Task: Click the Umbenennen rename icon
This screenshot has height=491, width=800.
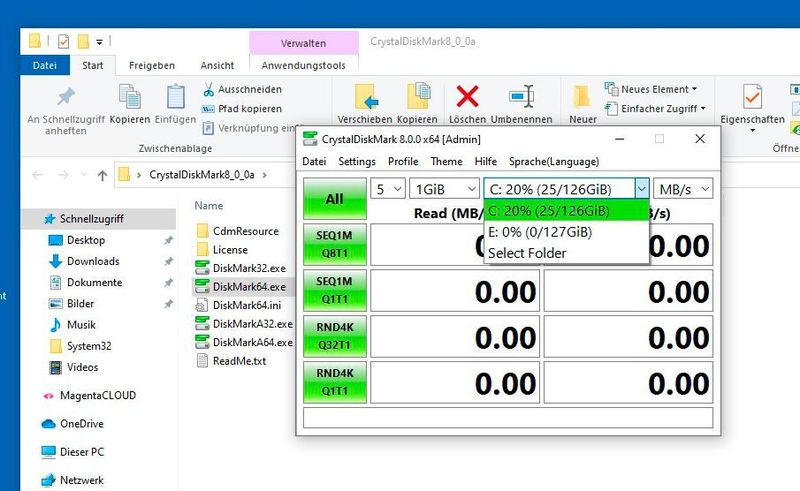Action: coord(521,96)
